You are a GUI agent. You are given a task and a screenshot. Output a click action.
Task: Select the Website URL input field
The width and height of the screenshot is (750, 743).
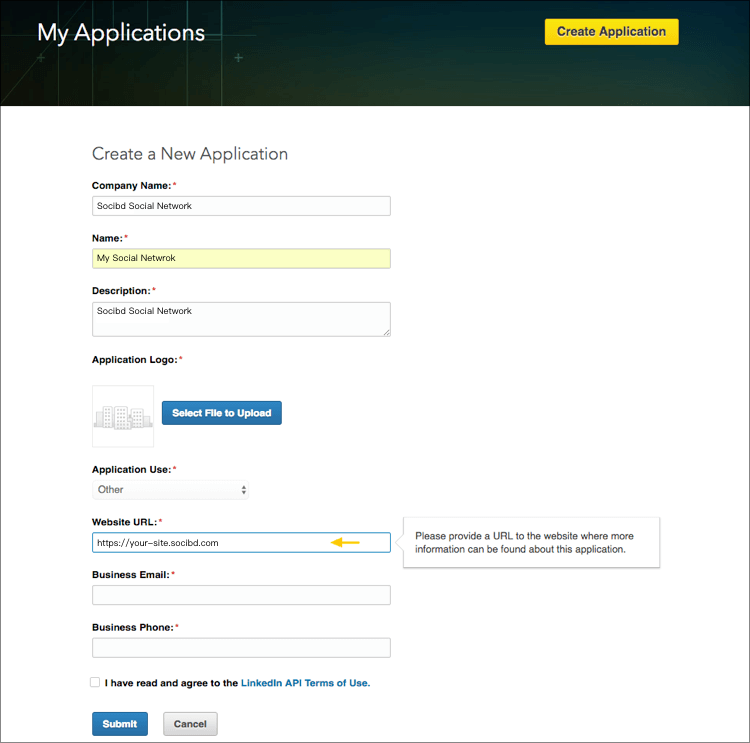click(210, 543)
